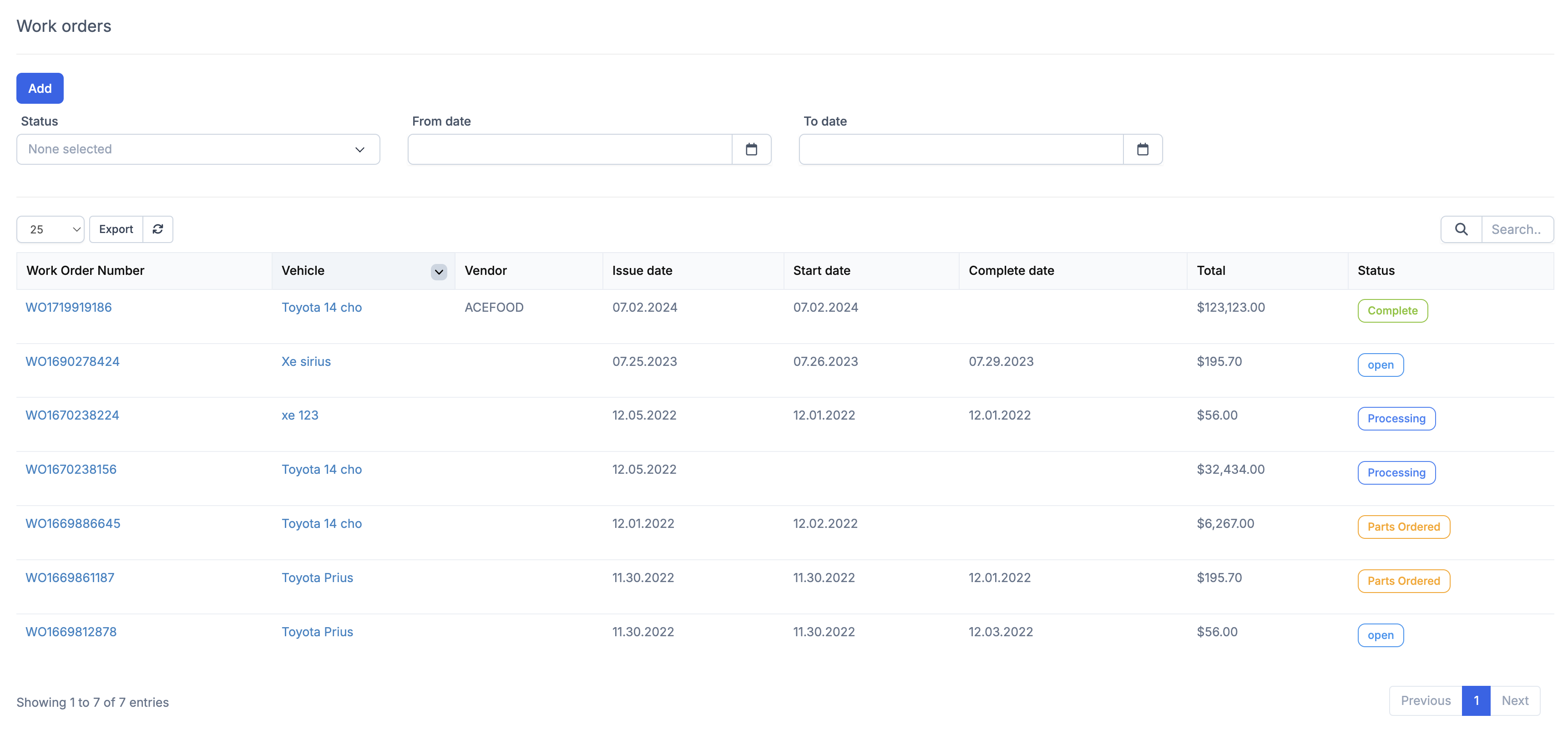
Task: Sort by Total column header
Action: pyautogui.click(x=1210, y=270)
